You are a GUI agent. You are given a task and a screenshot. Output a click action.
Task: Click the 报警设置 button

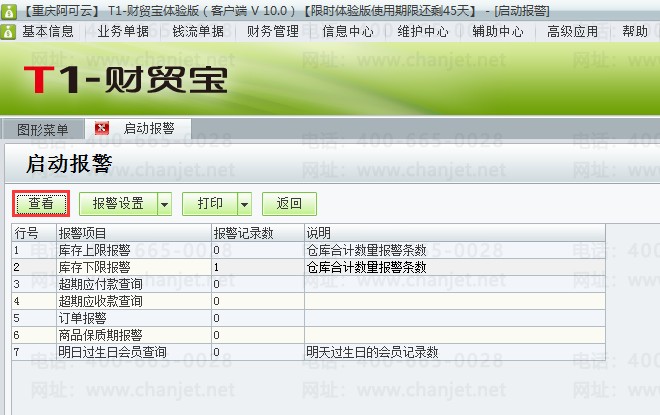pyautogui.click(x=118, y=204)
